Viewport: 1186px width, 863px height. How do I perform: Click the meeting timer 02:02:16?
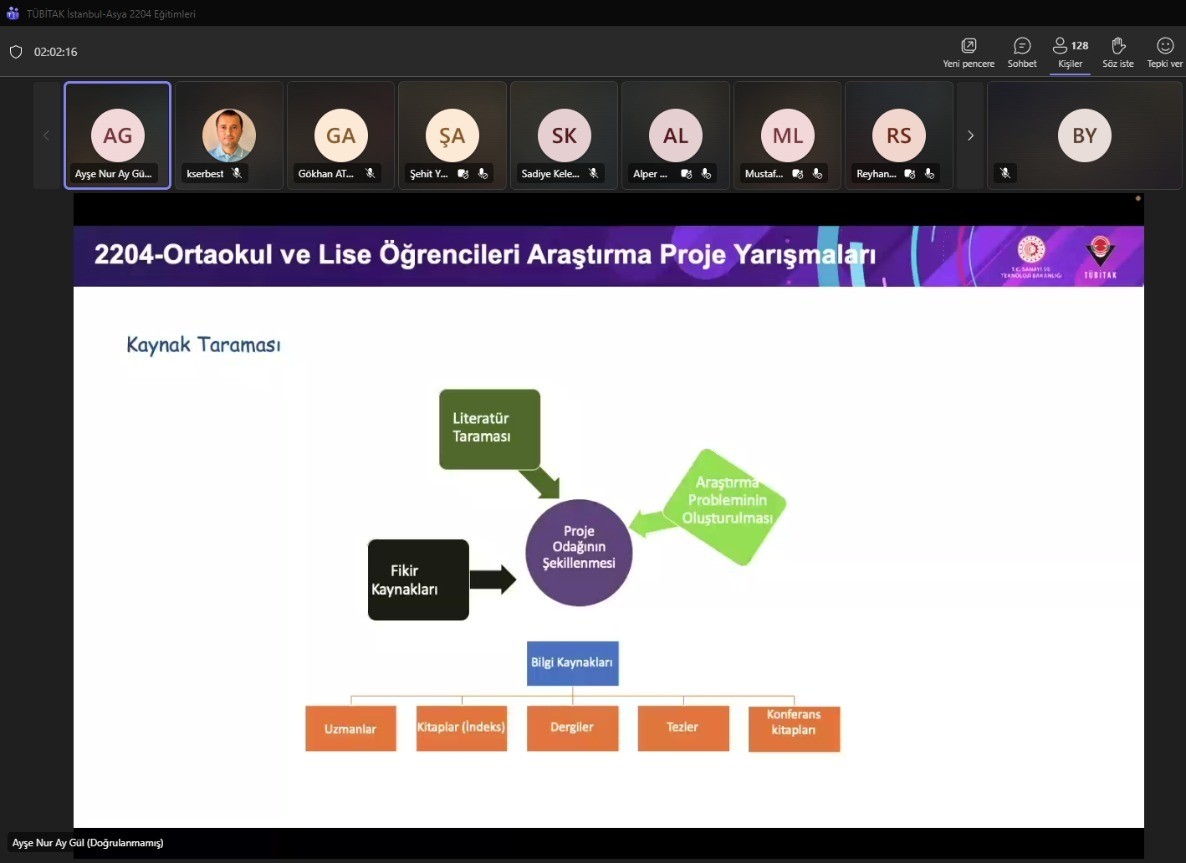click(56, 52)
